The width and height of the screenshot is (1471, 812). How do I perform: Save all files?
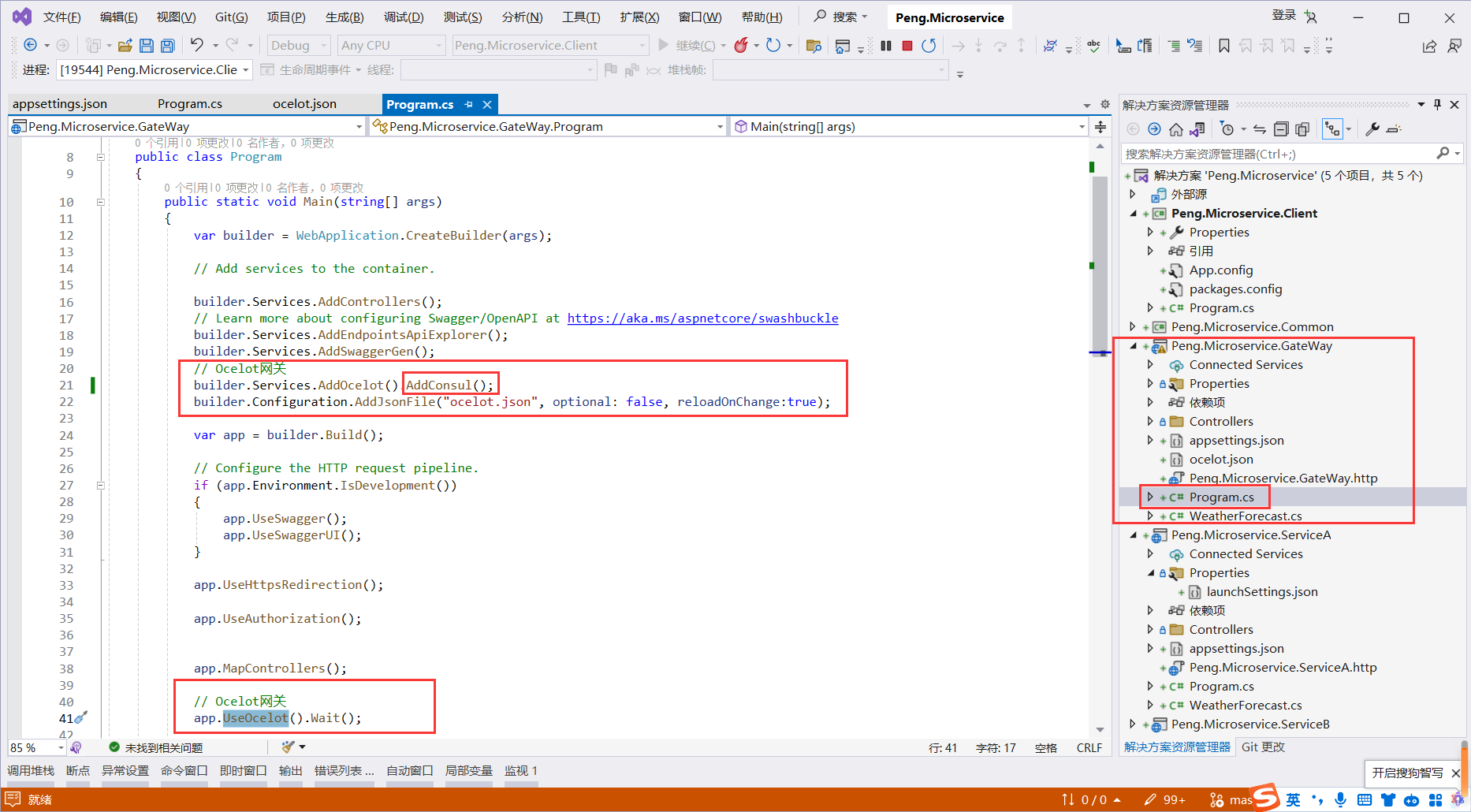tap(167, 46)
